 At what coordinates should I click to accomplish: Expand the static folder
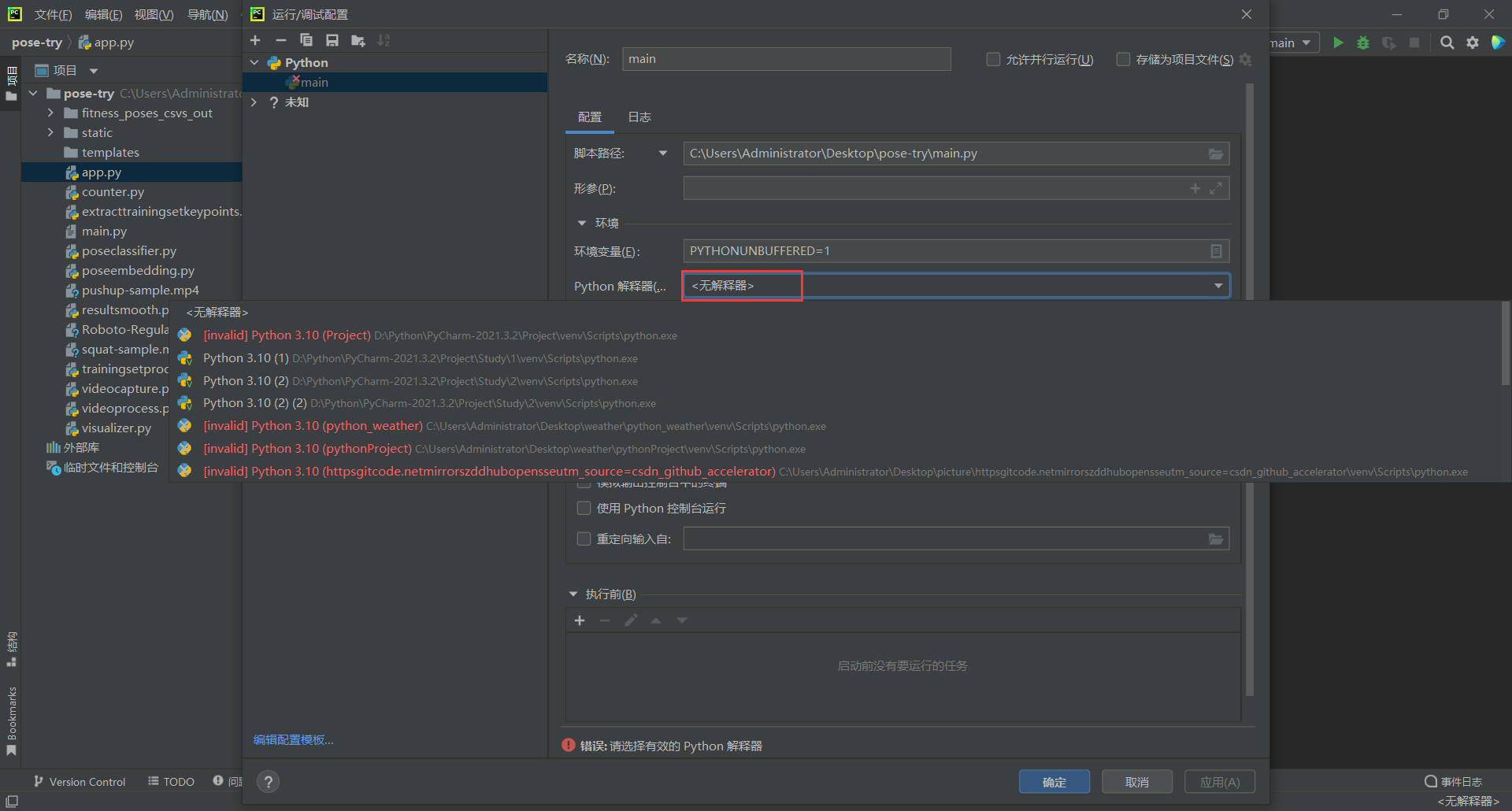(x=50, y=133)
